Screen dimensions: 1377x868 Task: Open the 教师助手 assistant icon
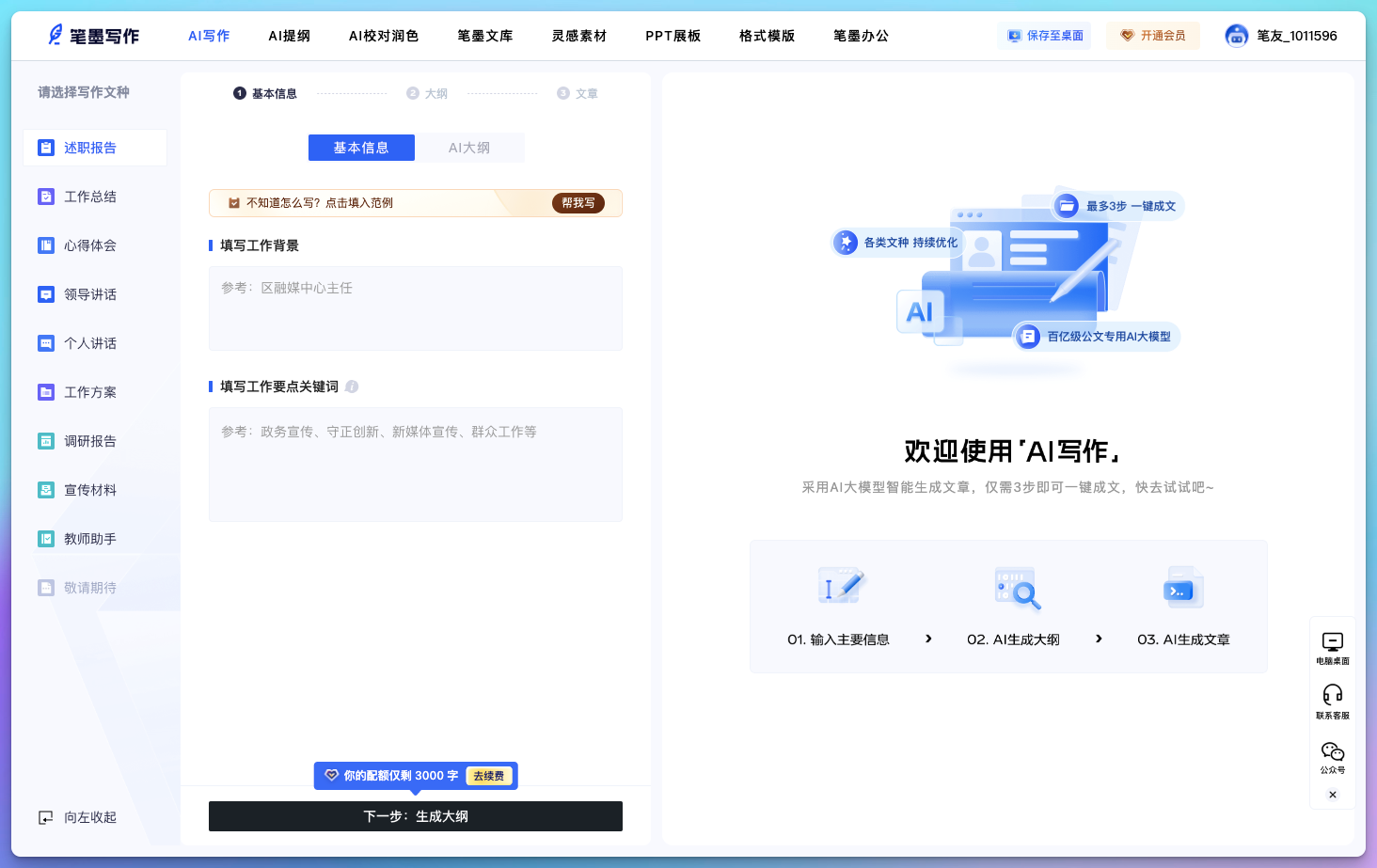tap(46, 539)
